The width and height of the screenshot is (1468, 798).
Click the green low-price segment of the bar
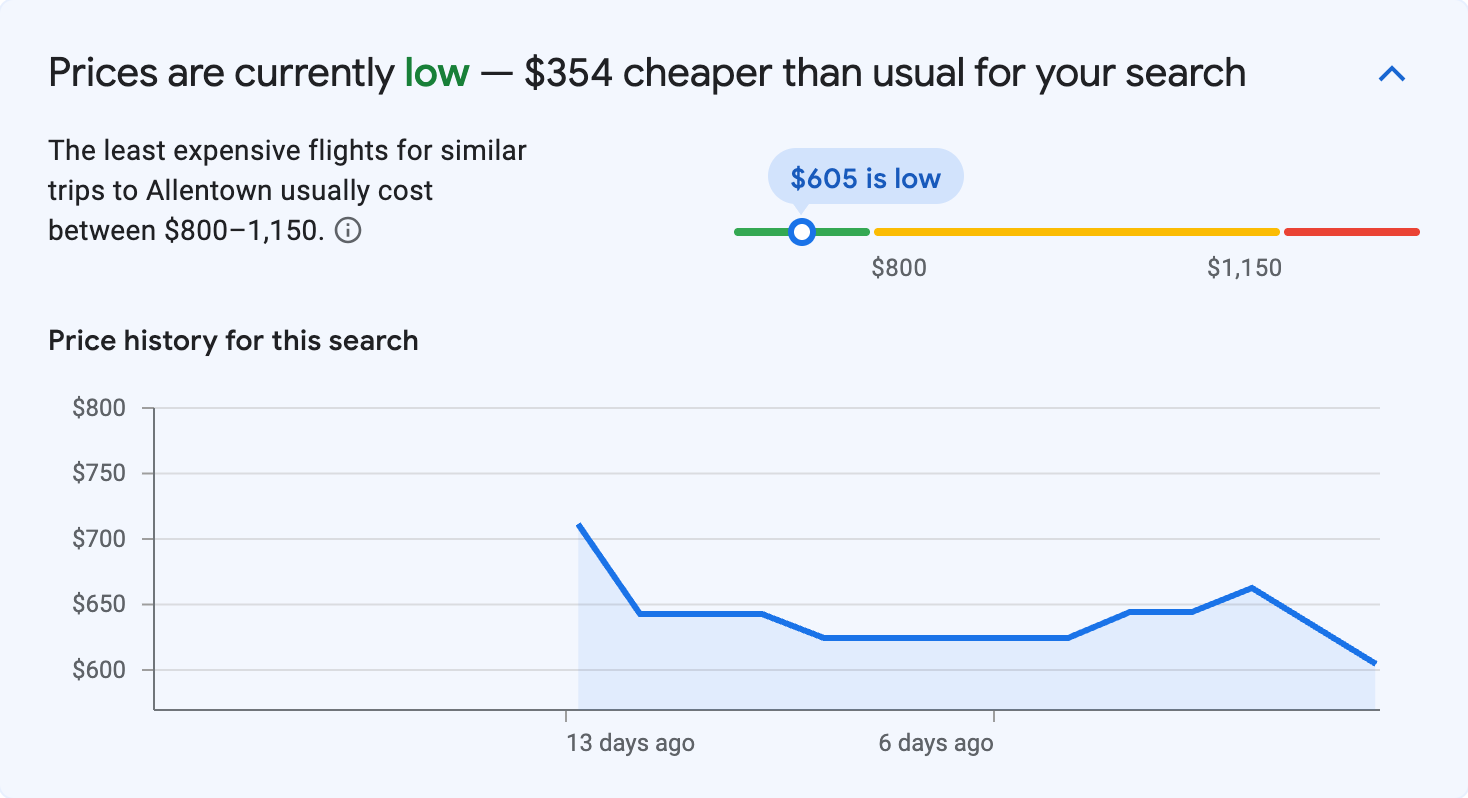click(x=760, y=231)
